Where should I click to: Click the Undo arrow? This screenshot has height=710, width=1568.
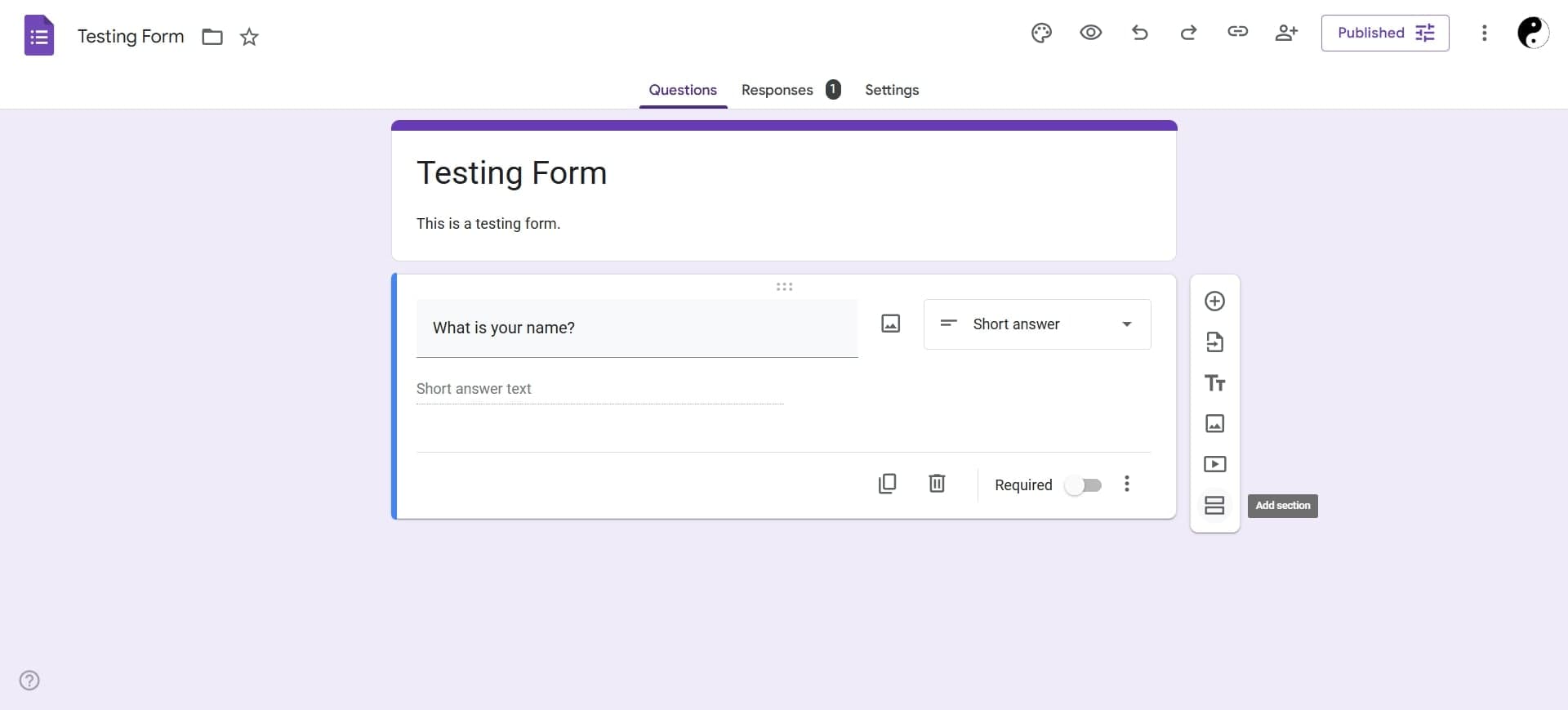1140,33
